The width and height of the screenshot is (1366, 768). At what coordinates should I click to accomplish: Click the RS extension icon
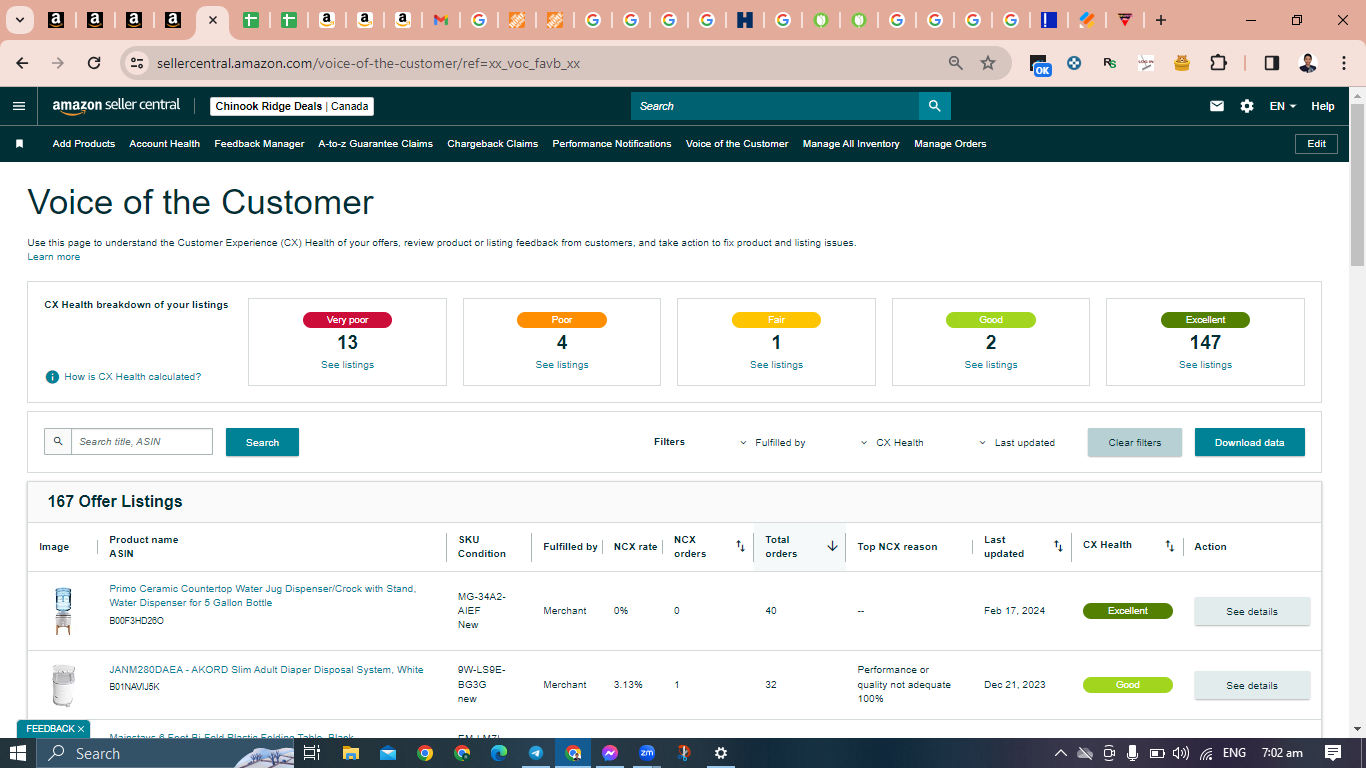[x=1110, y=63]
